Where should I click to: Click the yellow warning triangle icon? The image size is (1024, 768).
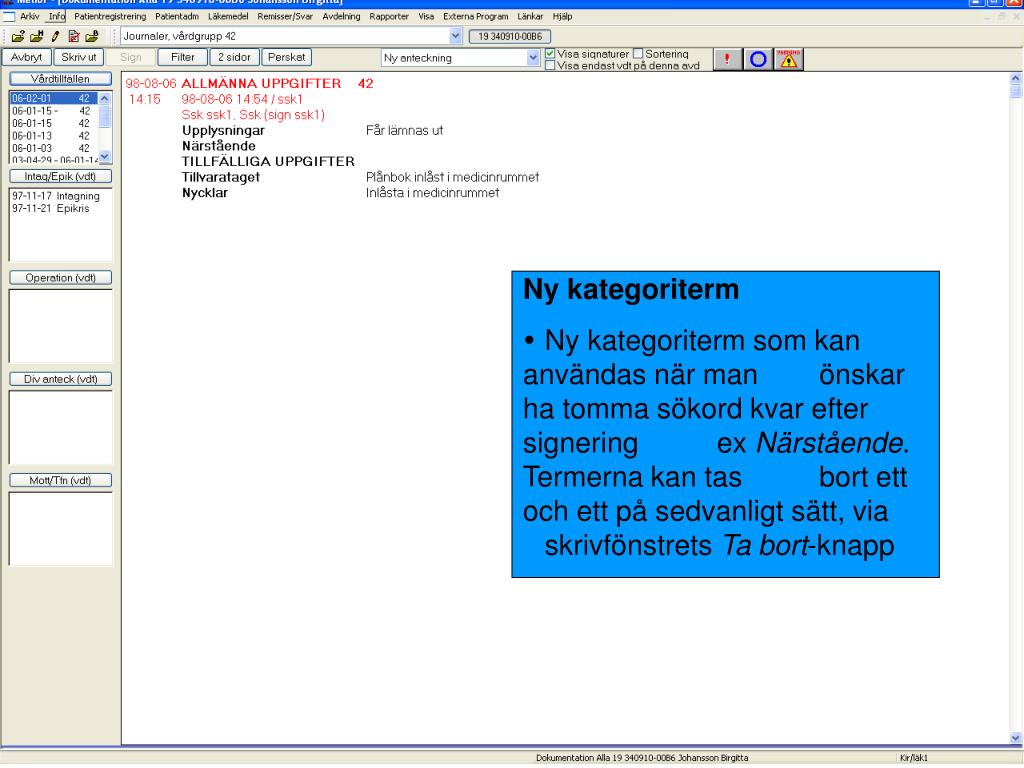click(789, 59)
